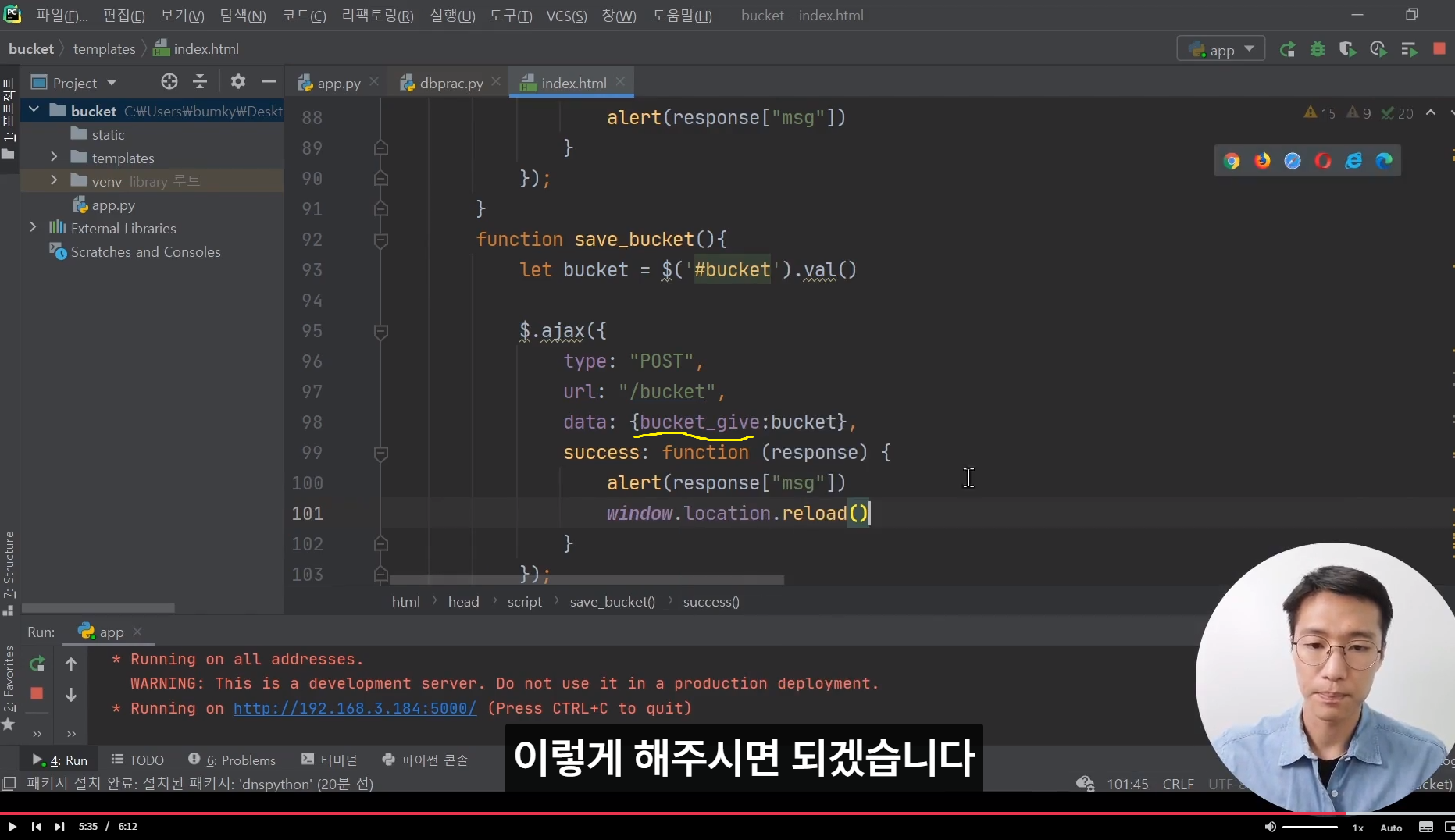Screen dimensions: 1455x840
Task: Toggle the Favorites side tool window
Action: coord(9,689)
